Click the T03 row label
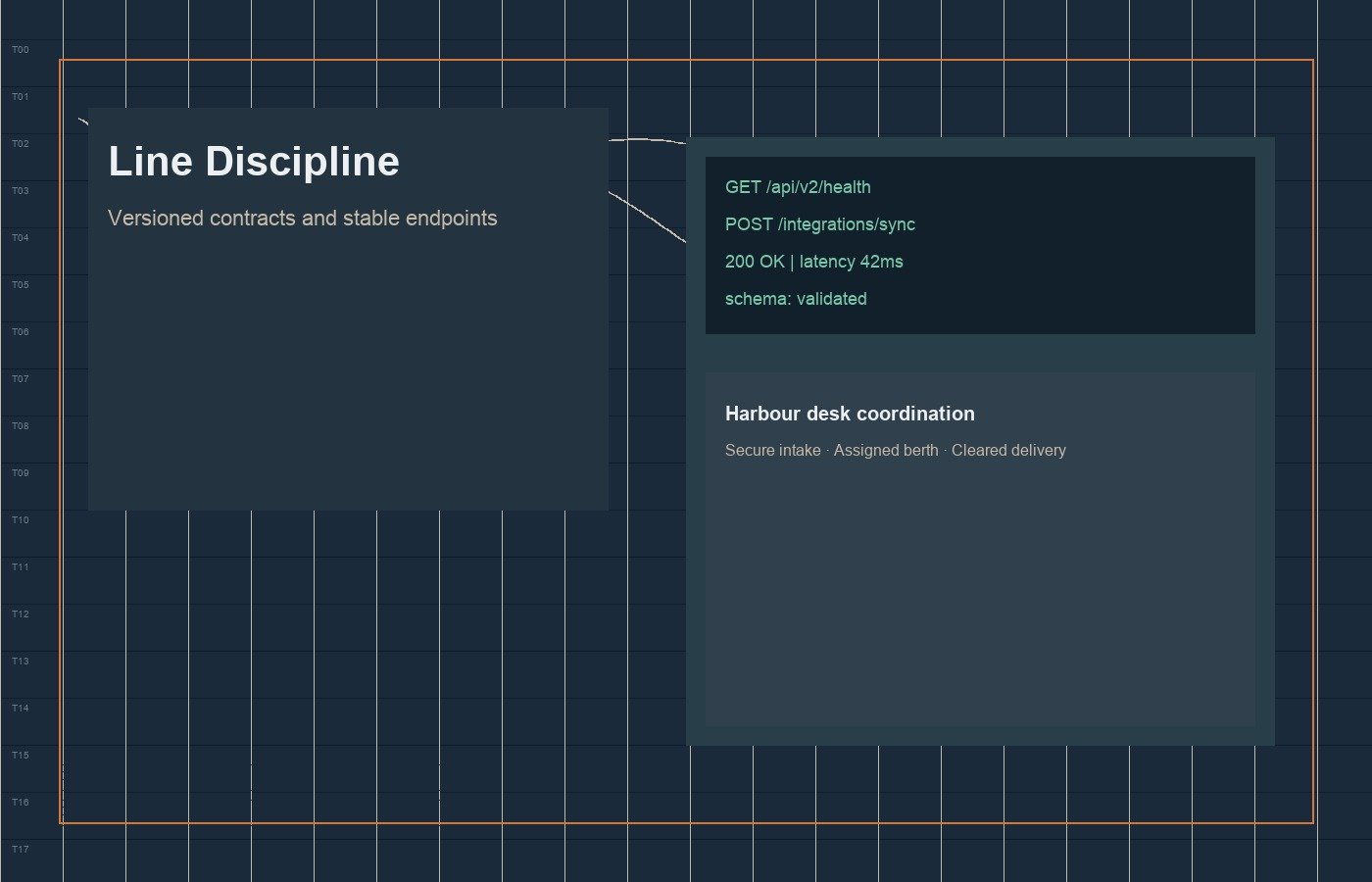 21,191
